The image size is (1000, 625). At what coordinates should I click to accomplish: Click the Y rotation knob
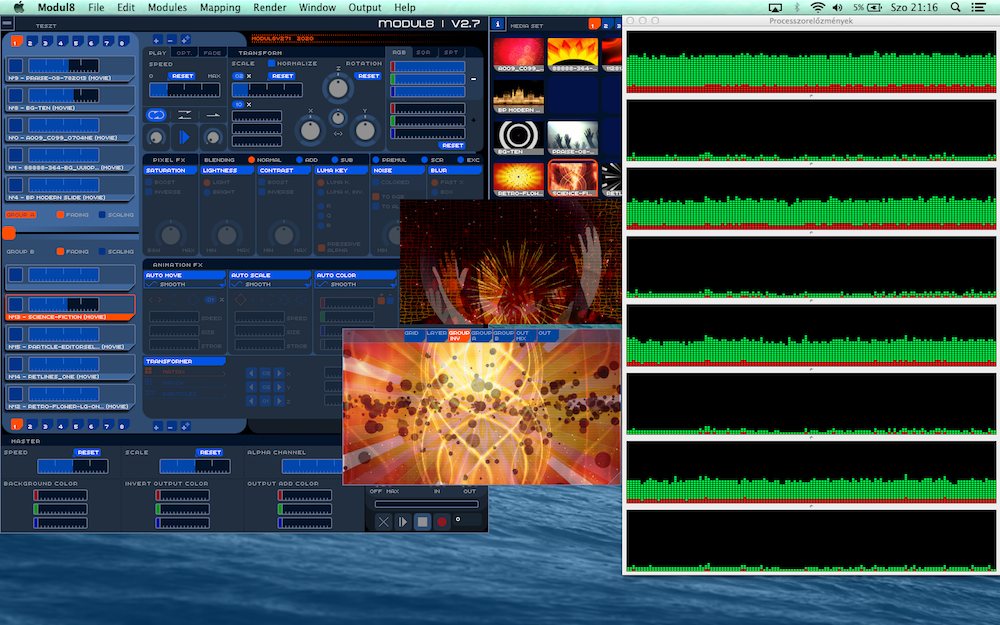pos(365,130)
